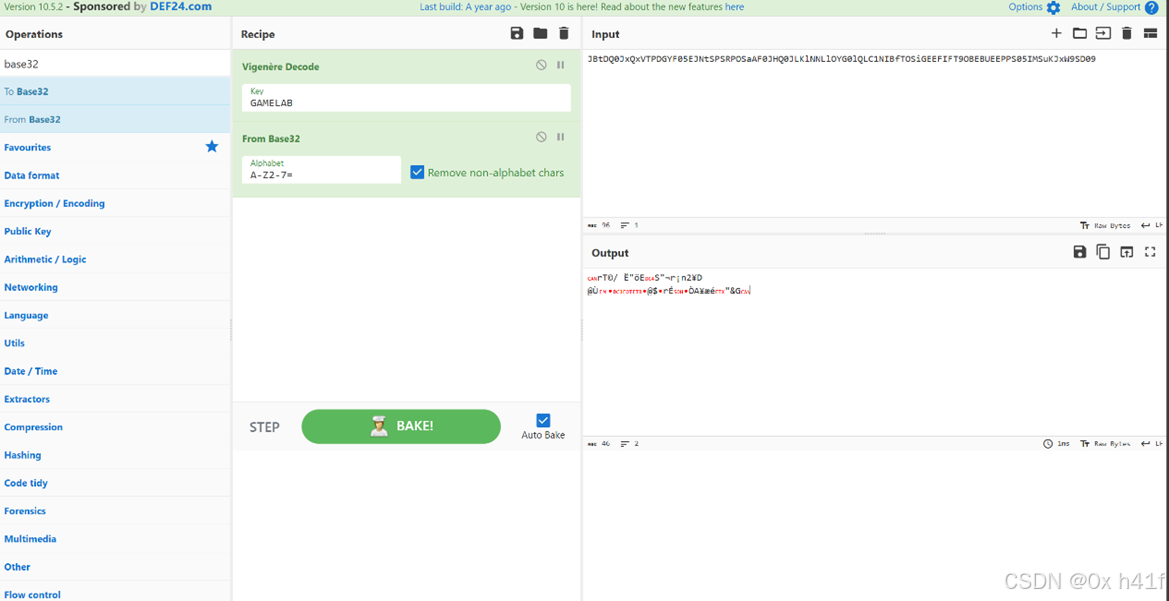Open the Options gear
Viewport: 1169px width, 601px height.
click(x=1053, y=7)
